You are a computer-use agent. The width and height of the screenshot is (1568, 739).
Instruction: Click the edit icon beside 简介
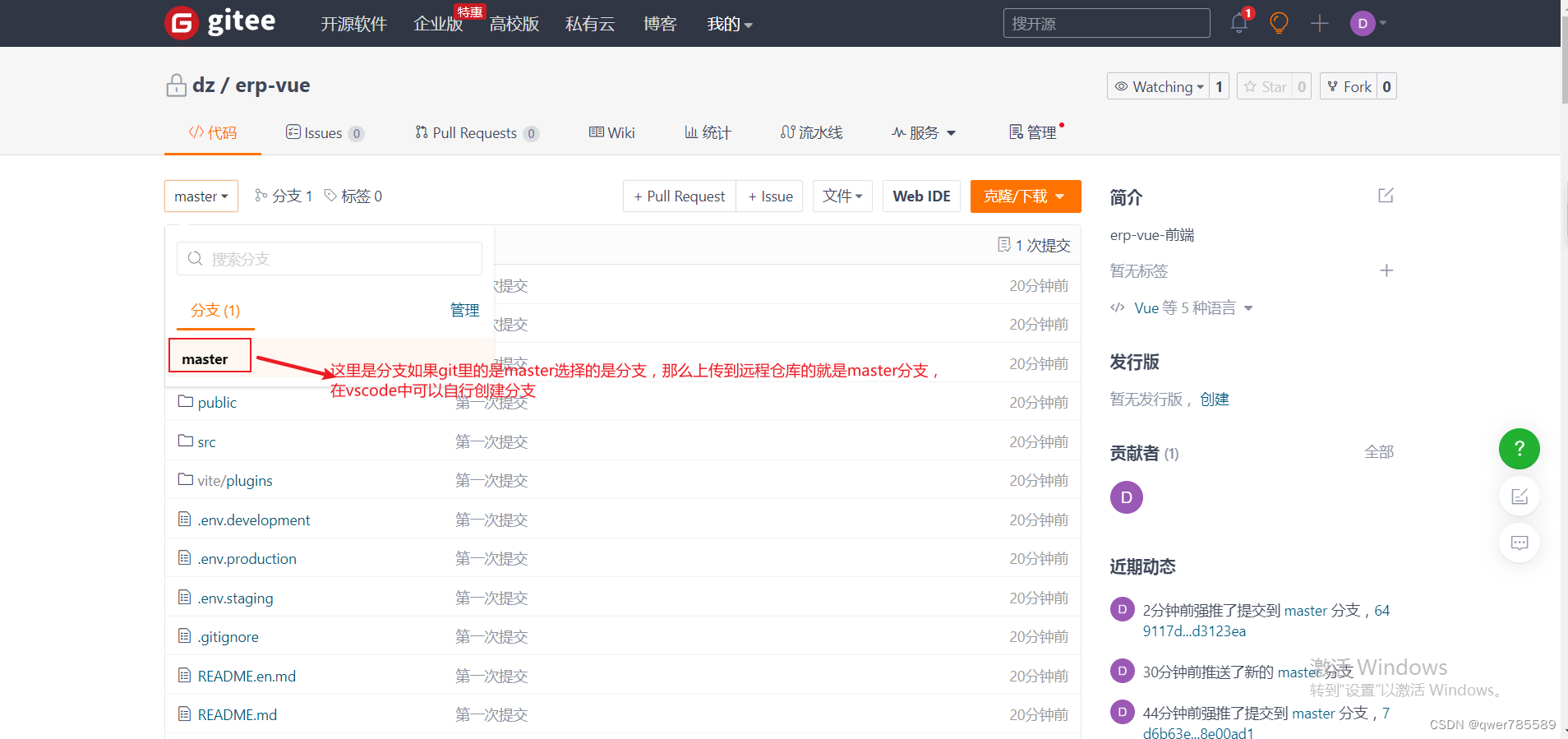click(x=1386, y=196)
